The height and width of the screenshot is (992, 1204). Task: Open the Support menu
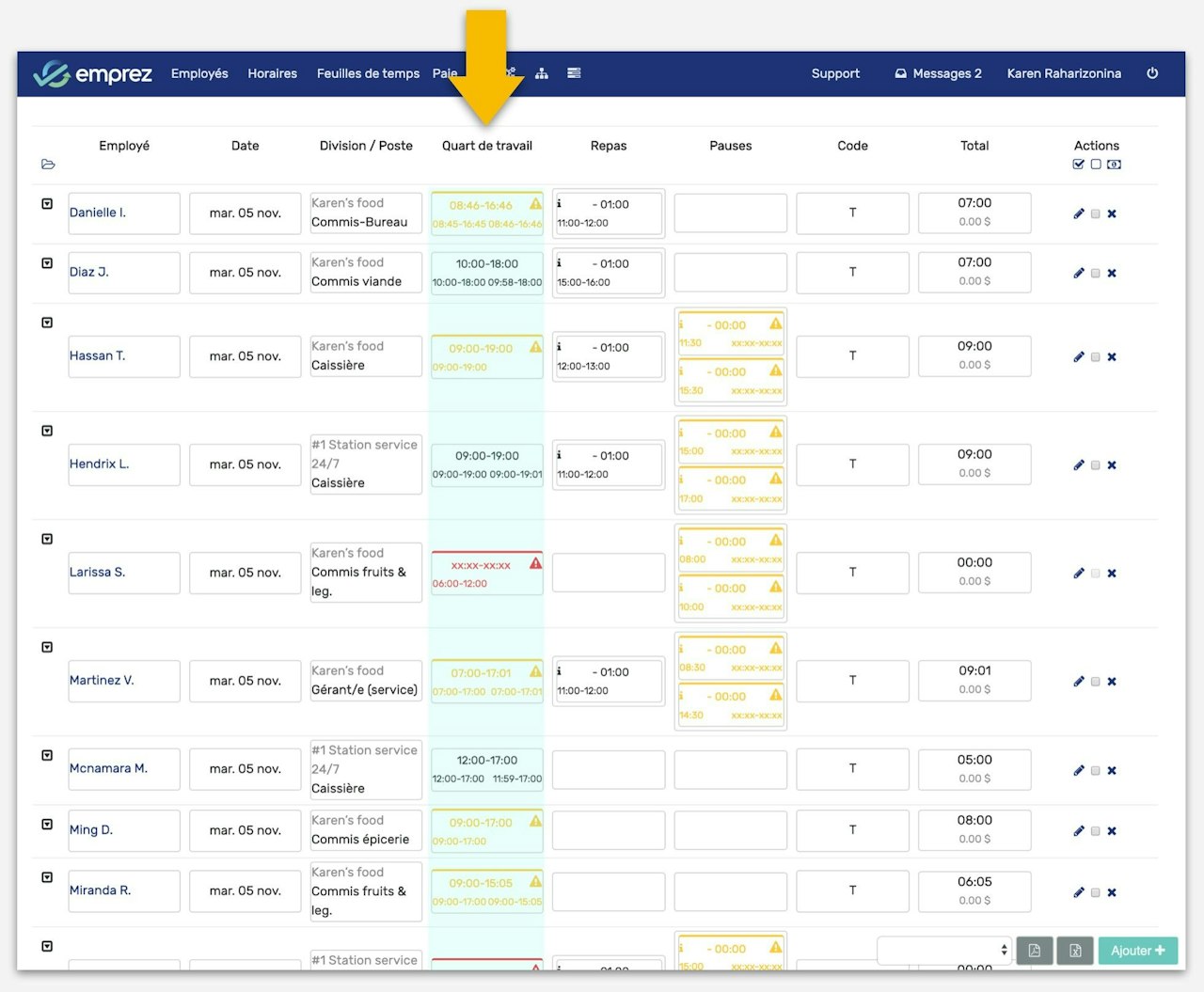[835, 73]
